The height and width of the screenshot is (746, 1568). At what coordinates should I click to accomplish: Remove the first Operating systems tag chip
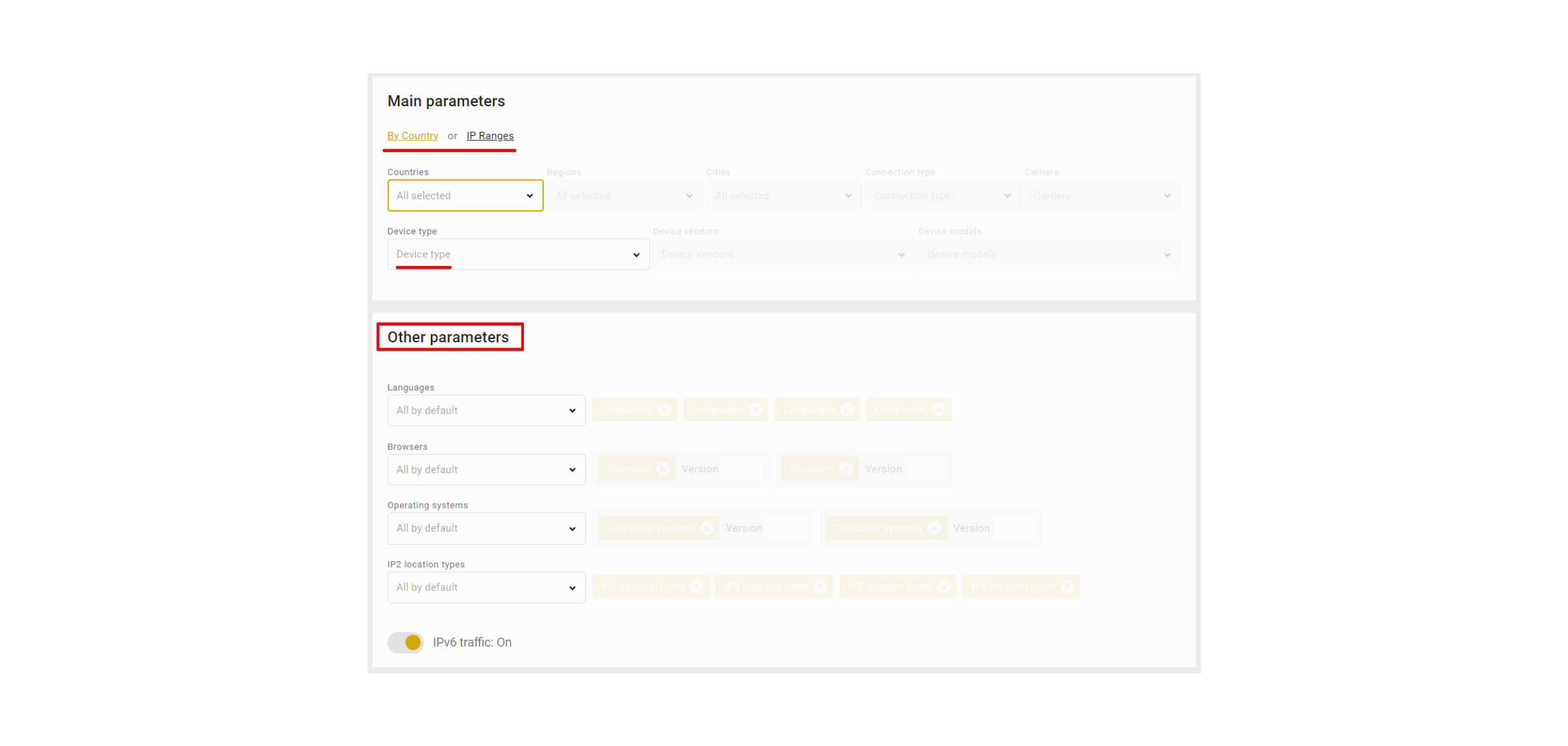tap(707, 528)
